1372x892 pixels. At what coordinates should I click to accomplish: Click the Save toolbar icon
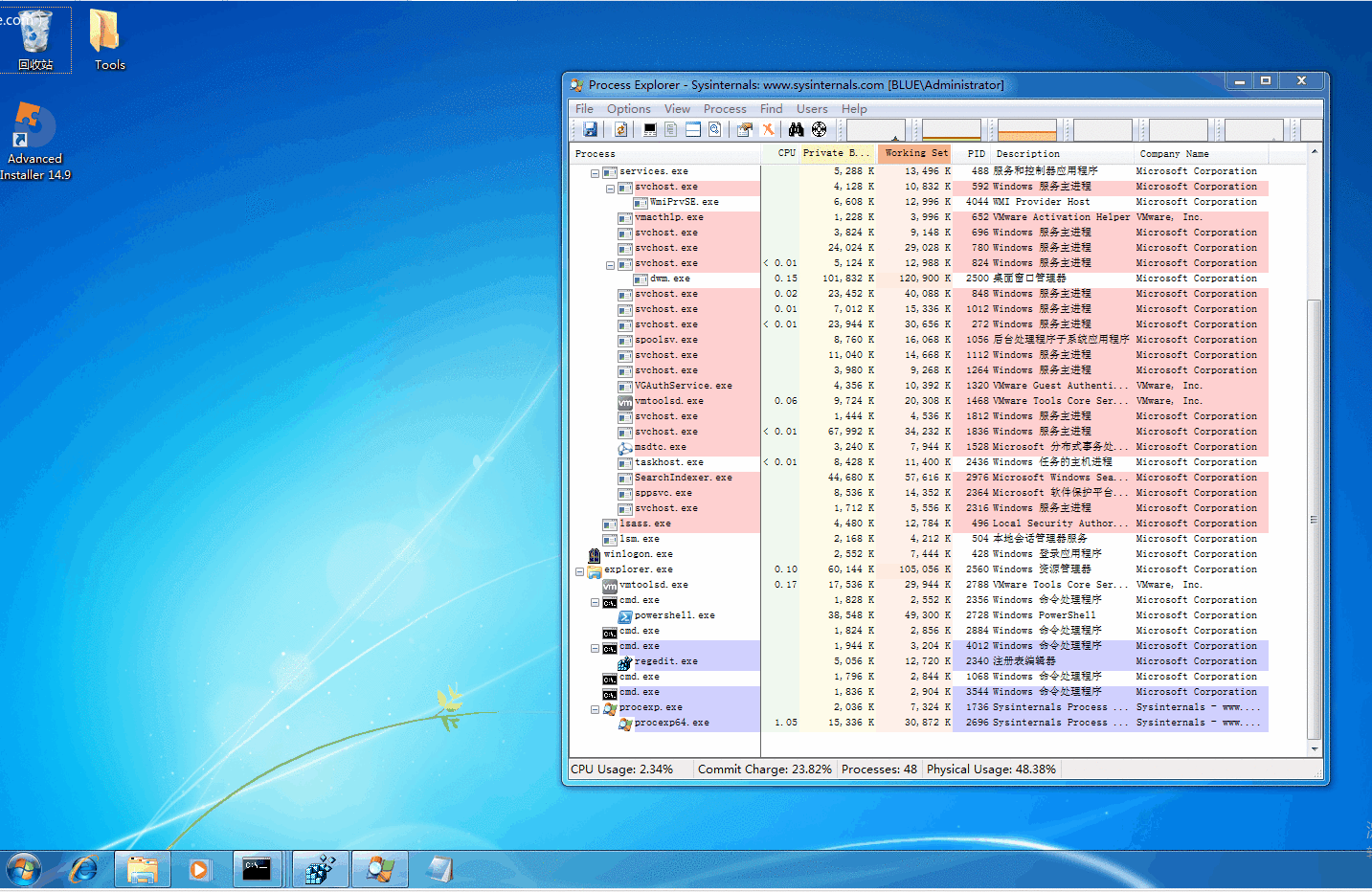pyautogui.click(x=590, y=129)
